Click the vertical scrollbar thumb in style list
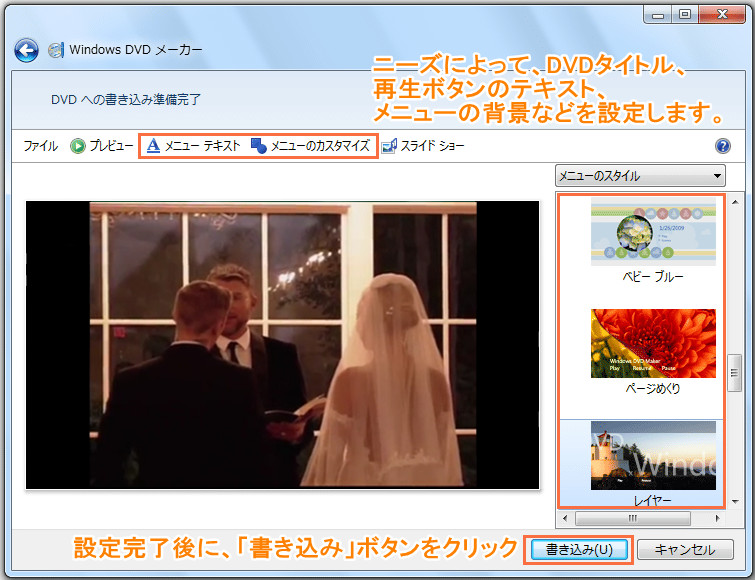The width and height of the screenshot is (755, 580). (x=734, y=373)
